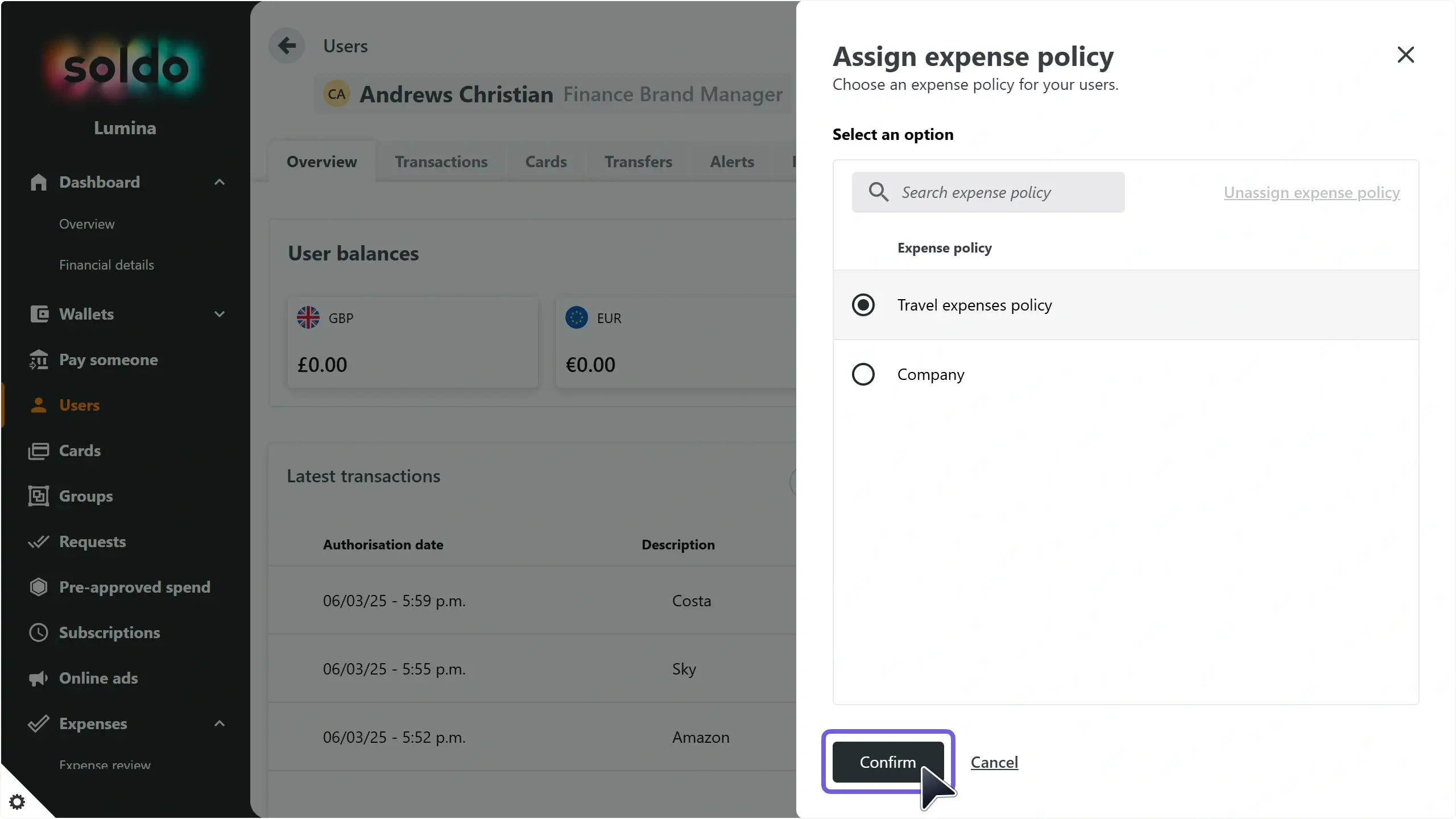
Task: Confirm the expense policy assignment
Action: (x=888, y=762)
